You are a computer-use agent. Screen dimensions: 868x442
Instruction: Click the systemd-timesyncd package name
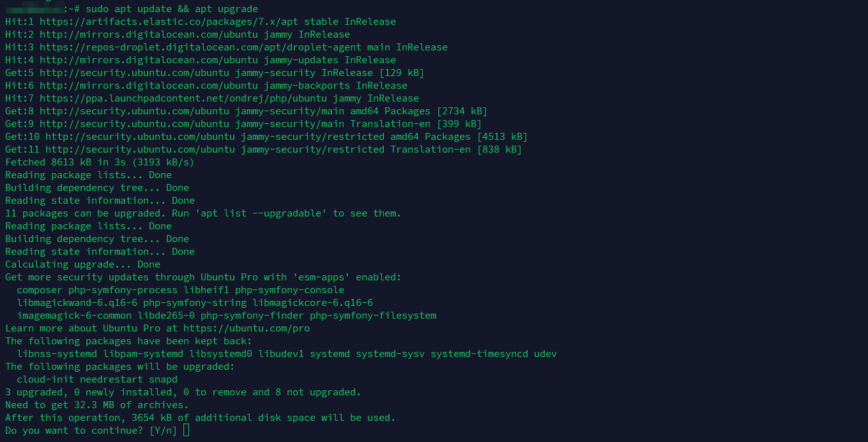click(x=478, y=353)
